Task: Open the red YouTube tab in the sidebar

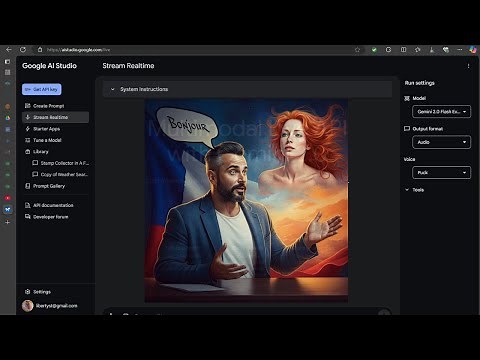Action: (8, 198)
